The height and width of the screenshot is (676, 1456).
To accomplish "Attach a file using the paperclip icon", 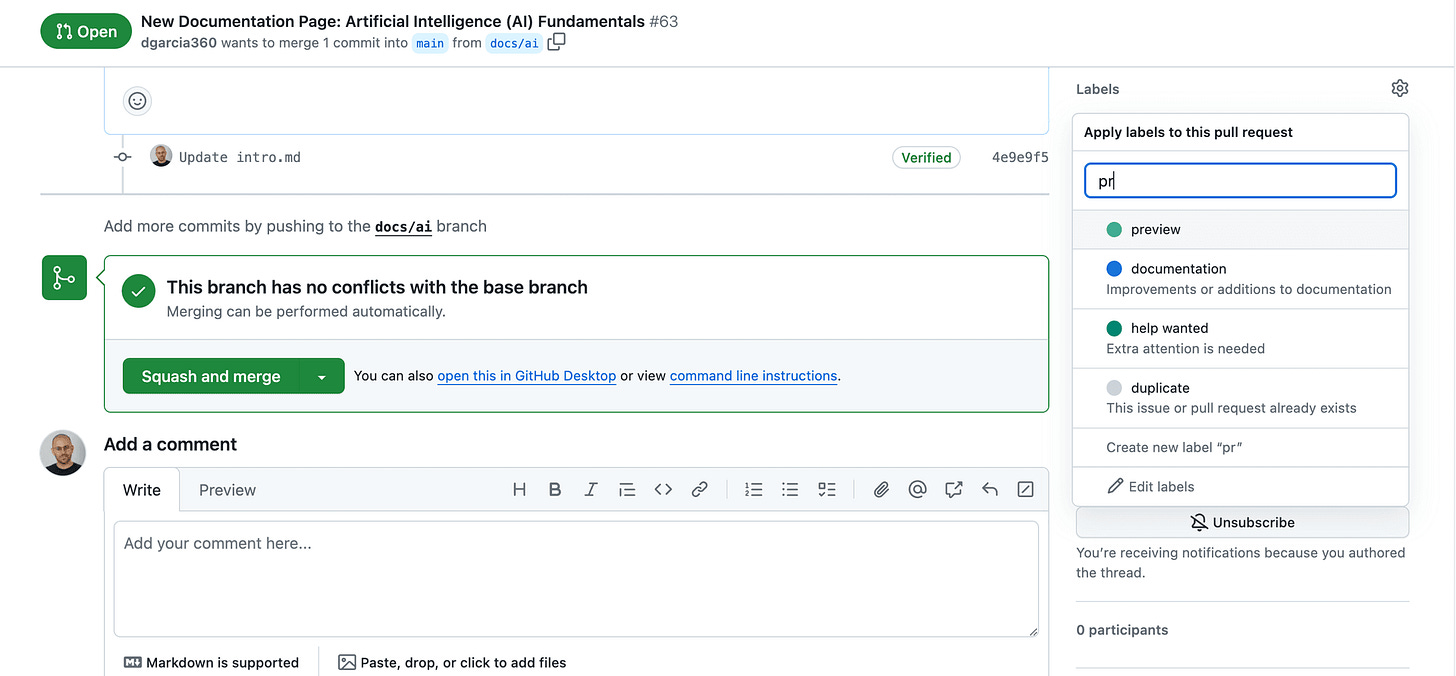I will [881, 489].
